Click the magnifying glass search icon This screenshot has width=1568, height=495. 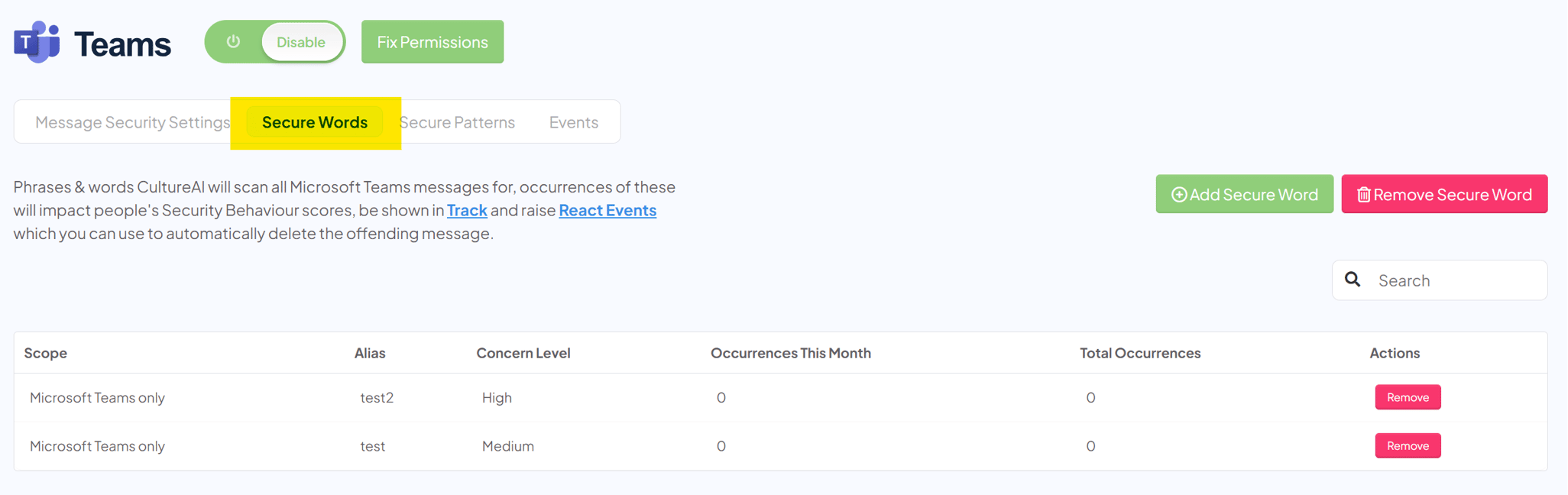point(1353,280)
